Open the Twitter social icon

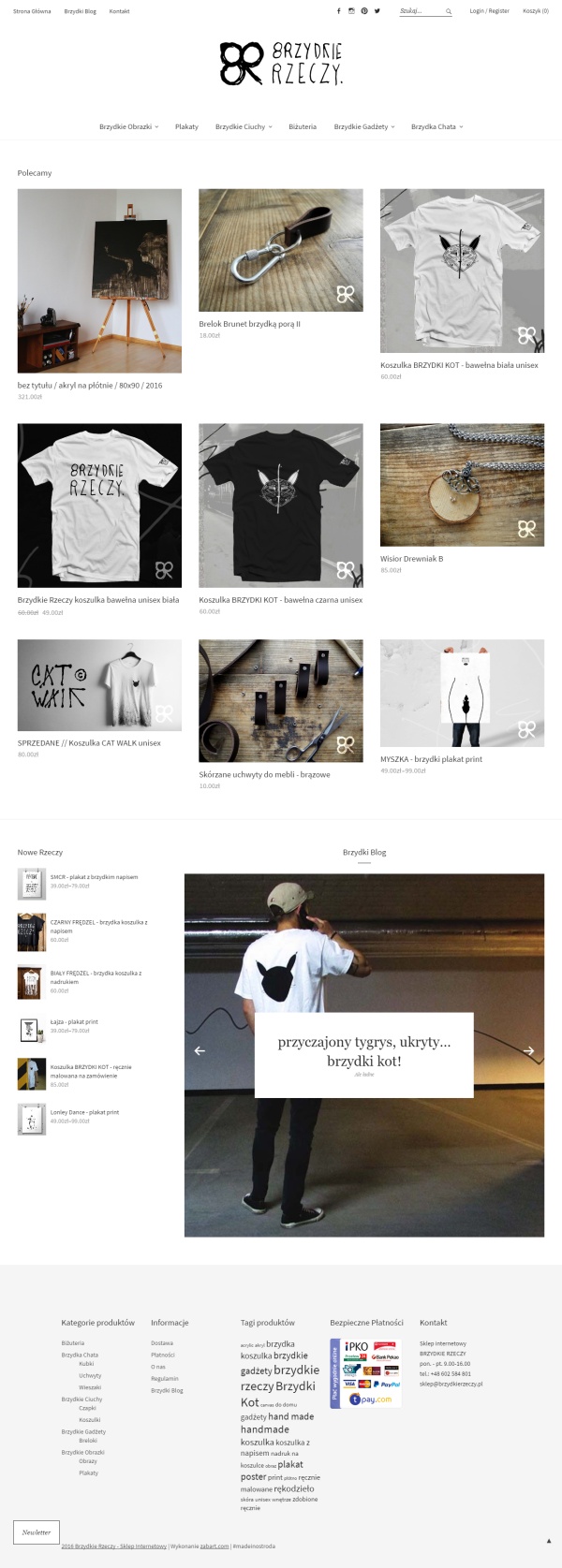pyautogui.click(x=377, y=11)
